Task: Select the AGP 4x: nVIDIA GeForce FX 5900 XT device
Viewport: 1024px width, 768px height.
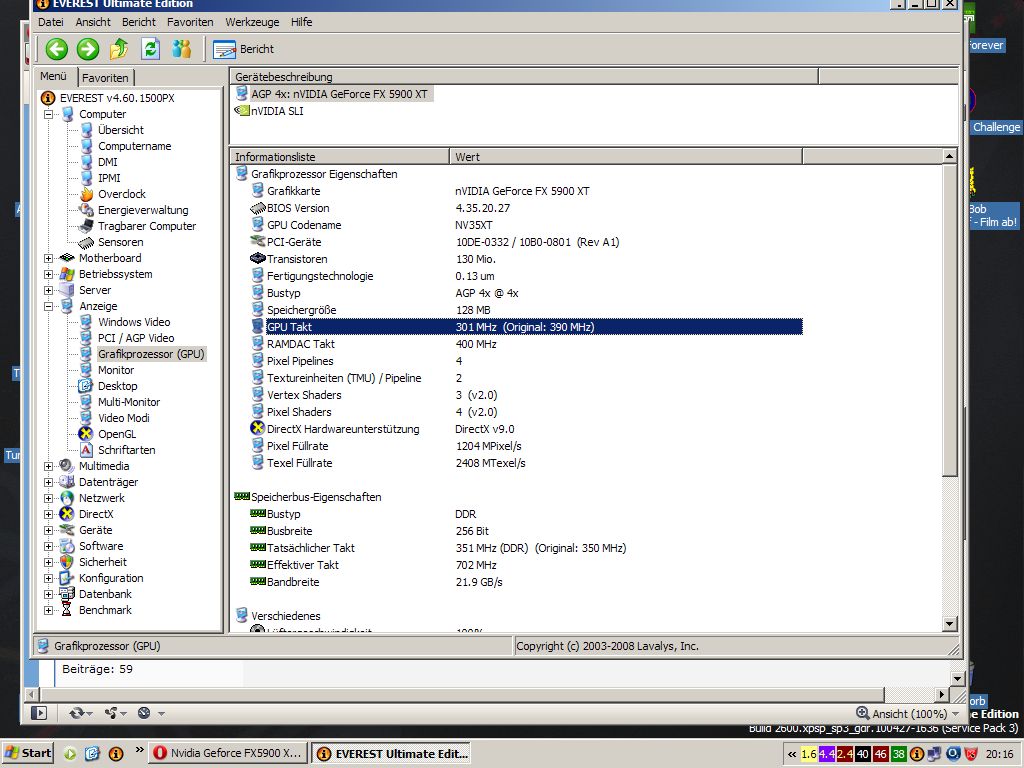Action: tap(340, 94)
